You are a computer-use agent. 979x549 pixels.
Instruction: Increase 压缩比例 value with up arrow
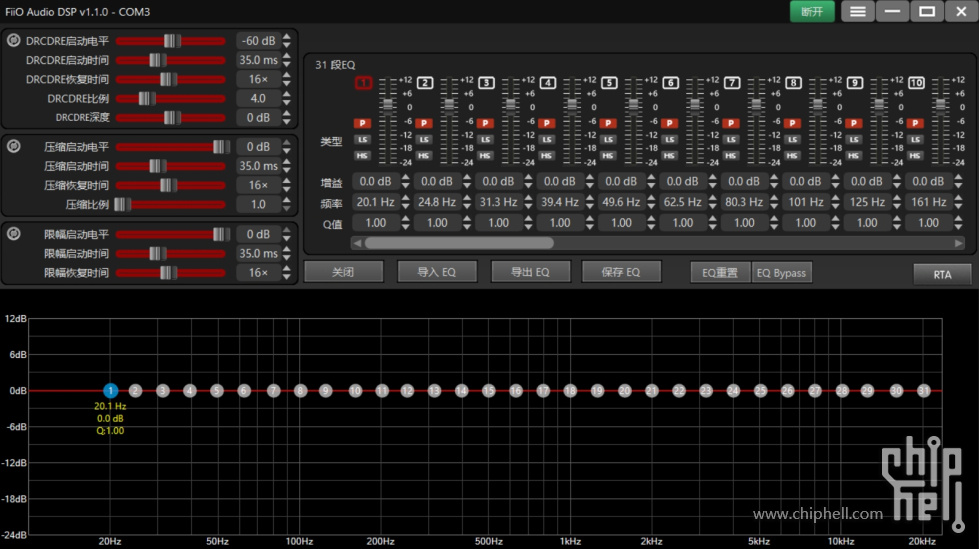coord(287,200)
